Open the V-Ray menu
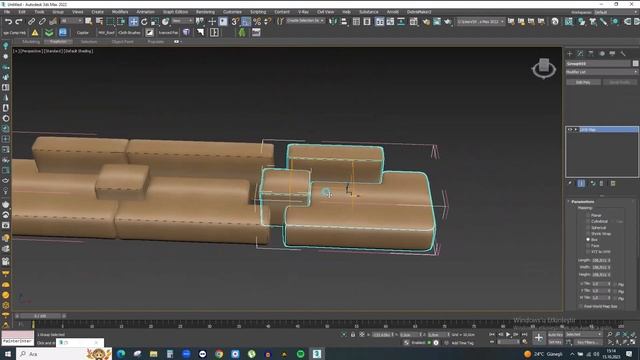 click(303, 12)
